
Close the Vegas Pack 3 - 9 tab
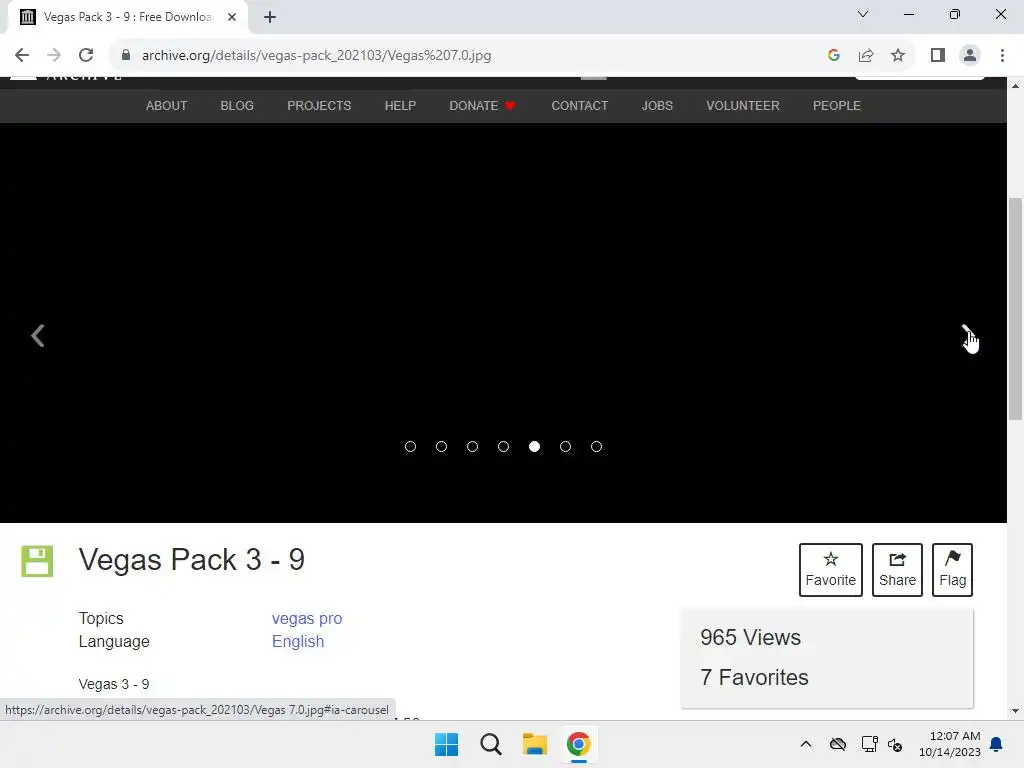[x=232, y=17]
